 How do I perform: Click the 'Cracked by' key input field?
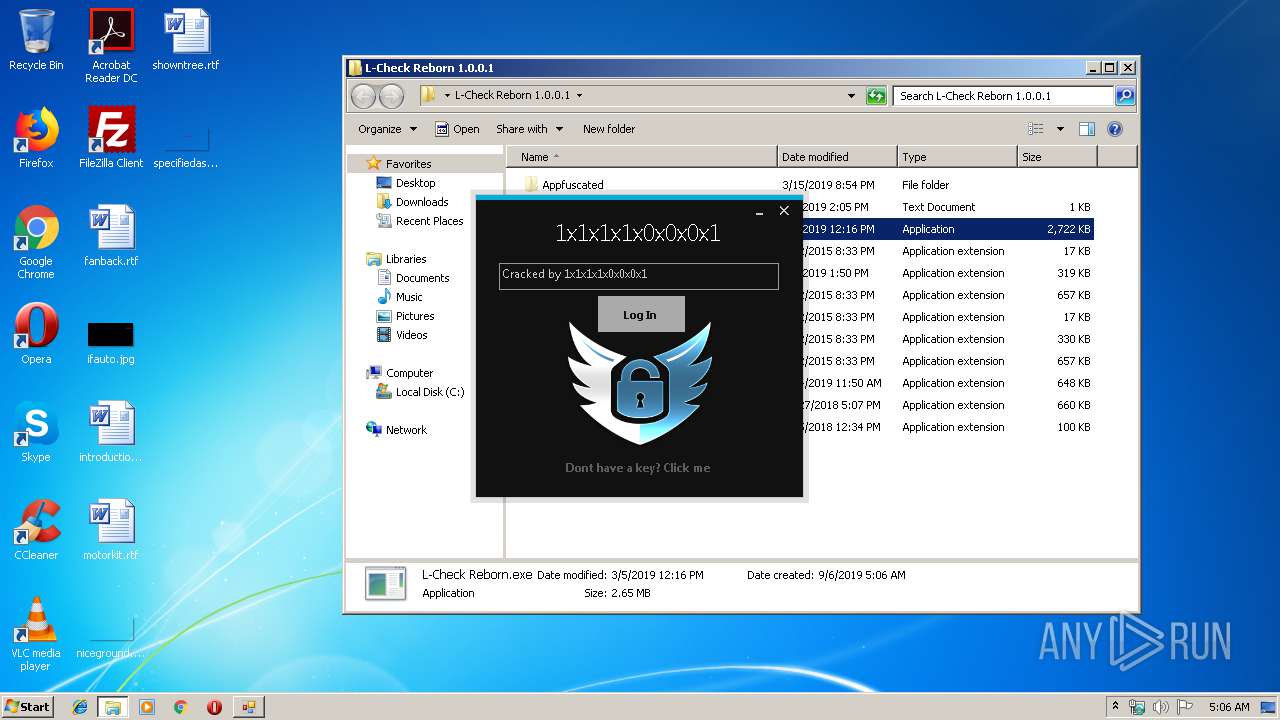[639, 276]
